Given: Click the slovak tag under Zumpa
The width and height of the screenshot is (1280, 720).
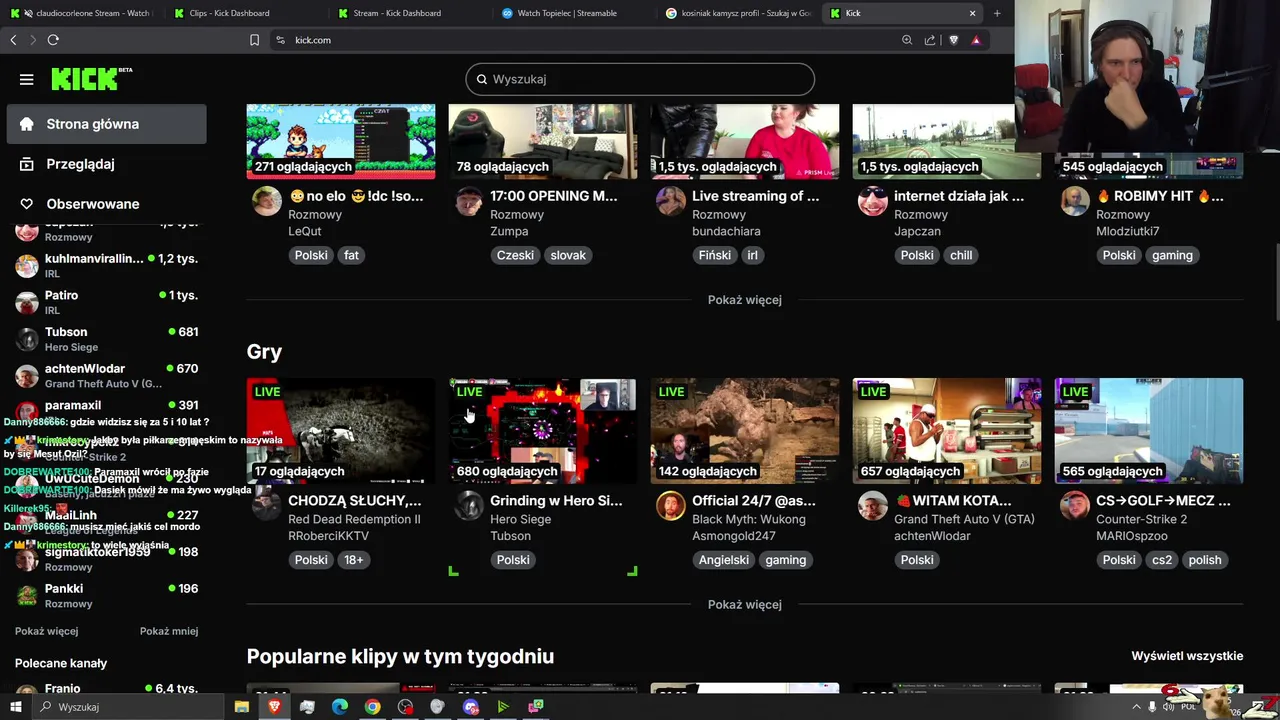Looking at the screenshot, I should click(x=568, y=255).
